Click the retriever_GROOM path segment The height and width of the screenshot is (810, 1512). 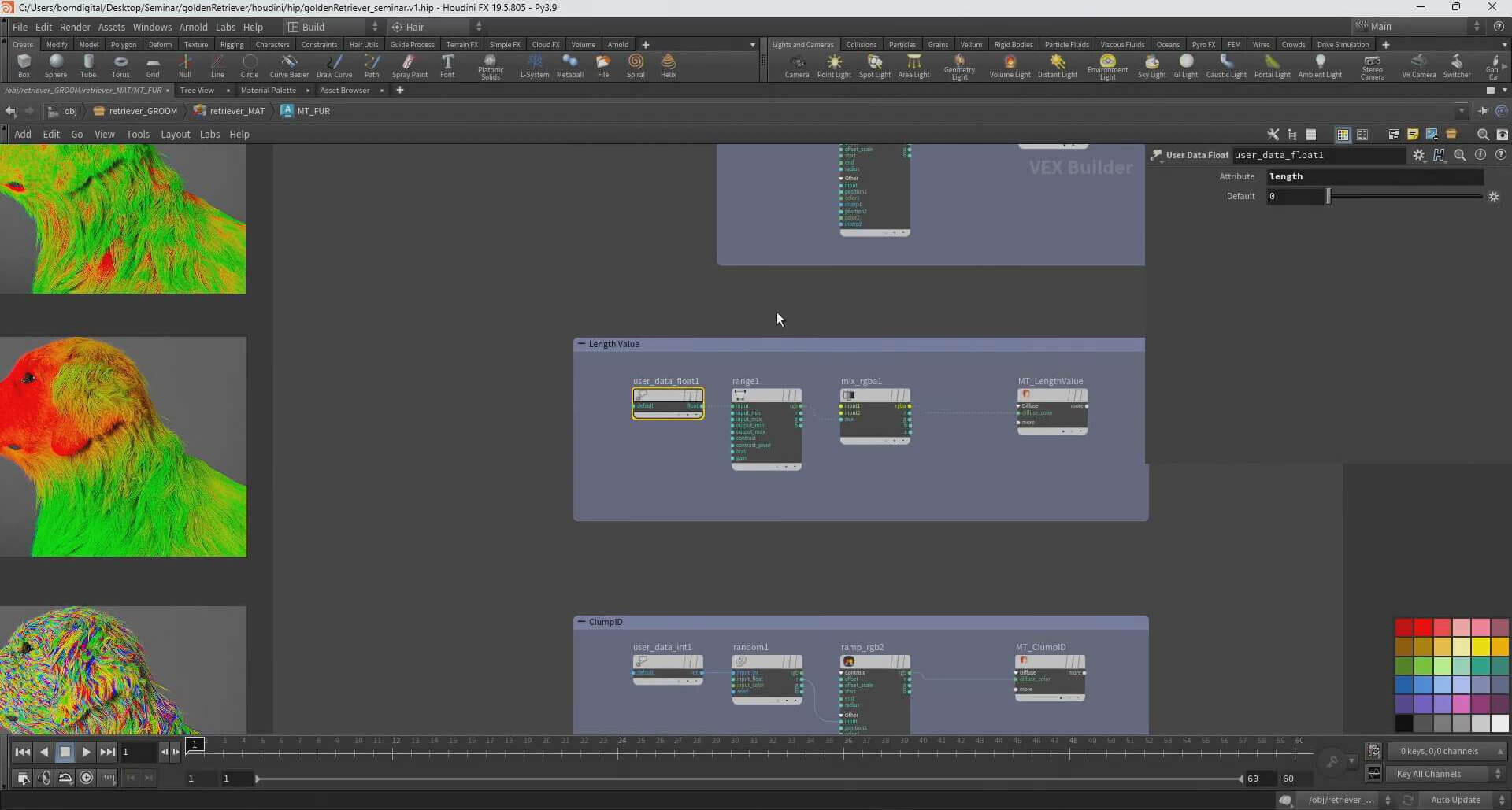[x=143, y=111]
